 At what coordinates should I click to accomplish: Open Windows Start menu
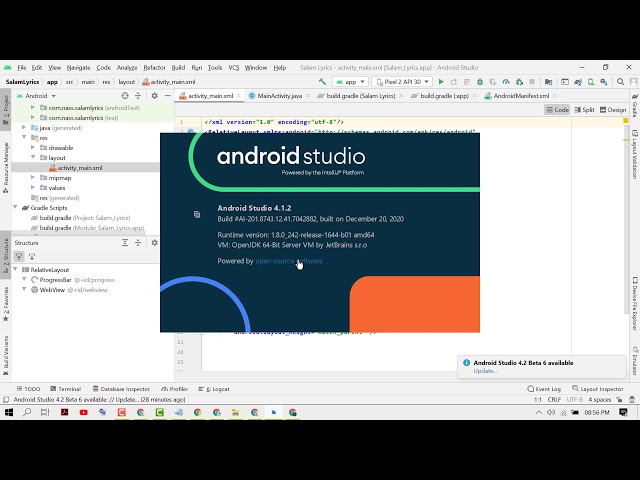pos(9,413)
